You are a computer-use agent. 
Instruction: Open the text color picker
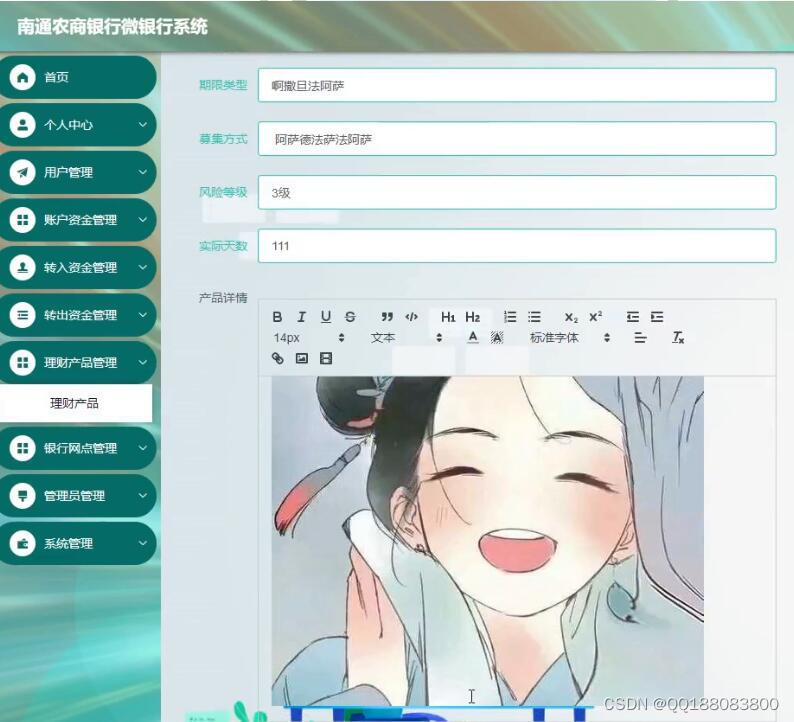[x=472, y=337]
